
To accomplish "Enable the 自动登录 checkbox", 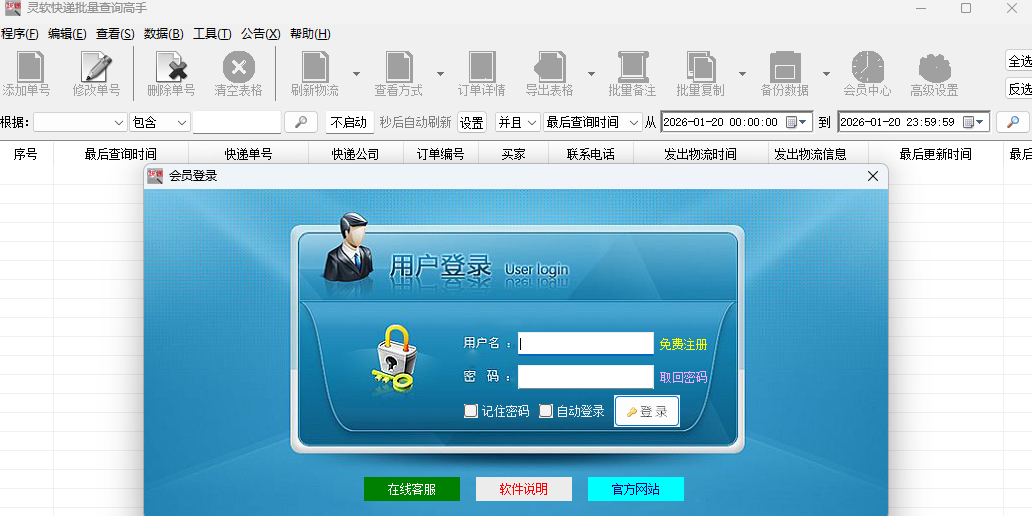I will pyautogui.click(x=546, y=411).
